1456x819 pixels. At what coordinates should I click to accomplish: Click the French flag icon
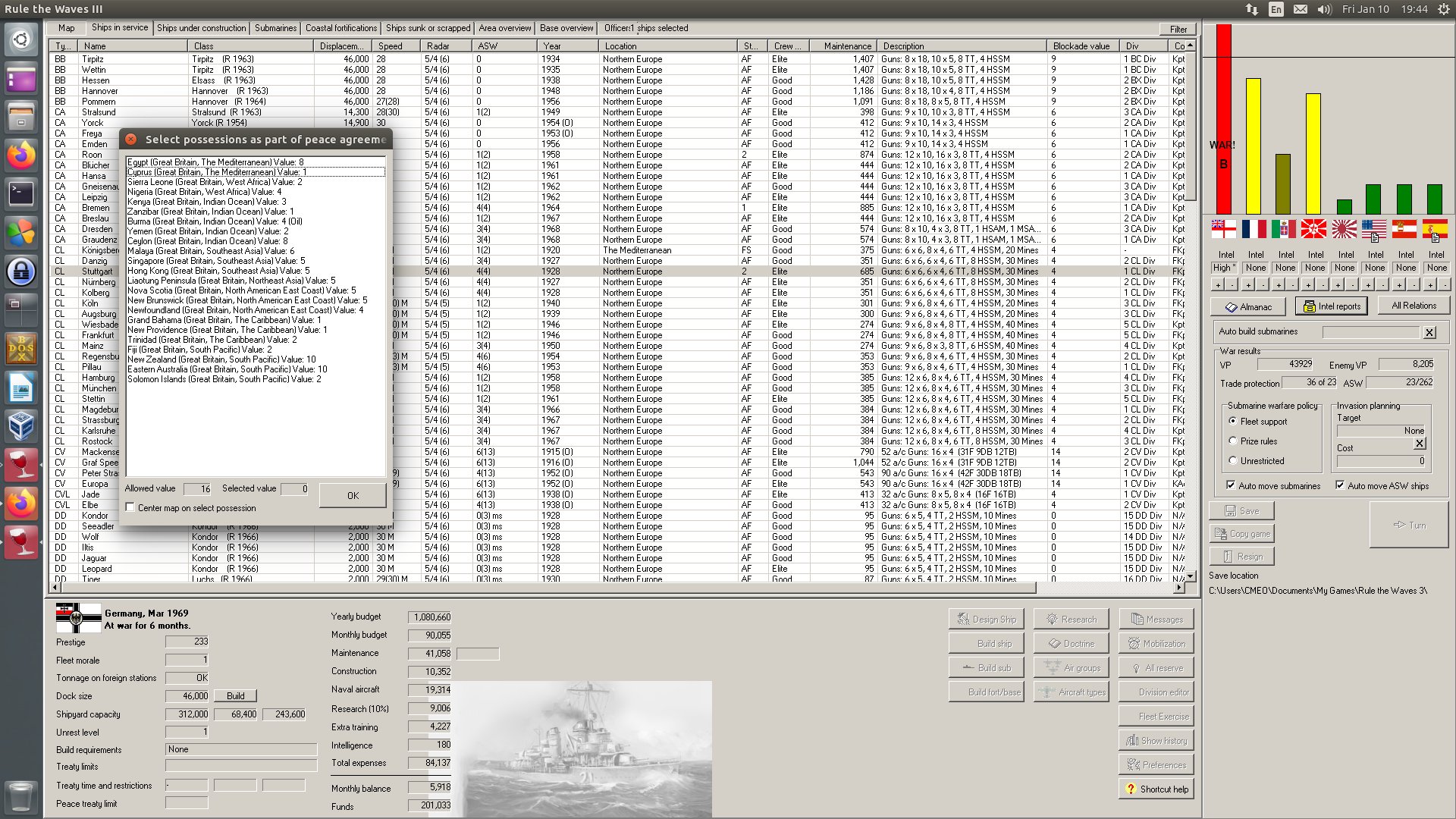coord(1254,228)
